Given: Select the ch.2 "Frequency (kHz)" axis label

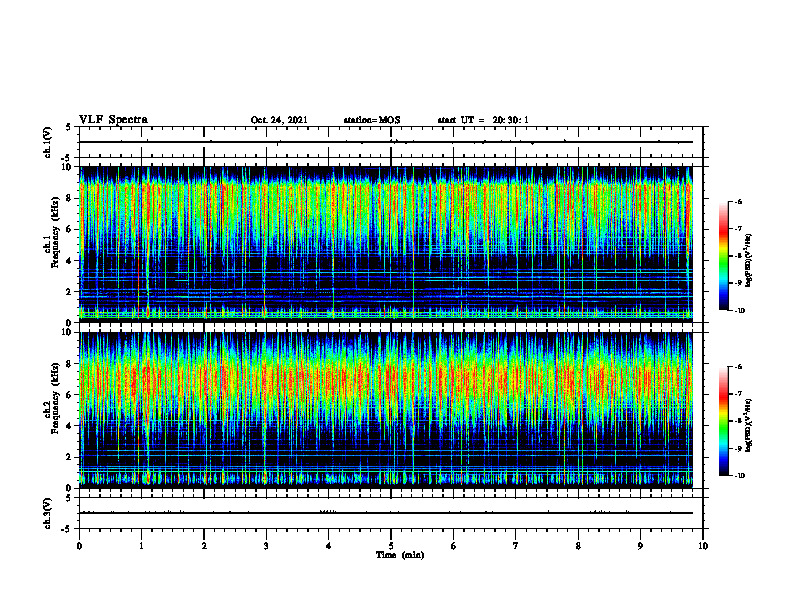Looking at the screenshot, I should point(54,398).
